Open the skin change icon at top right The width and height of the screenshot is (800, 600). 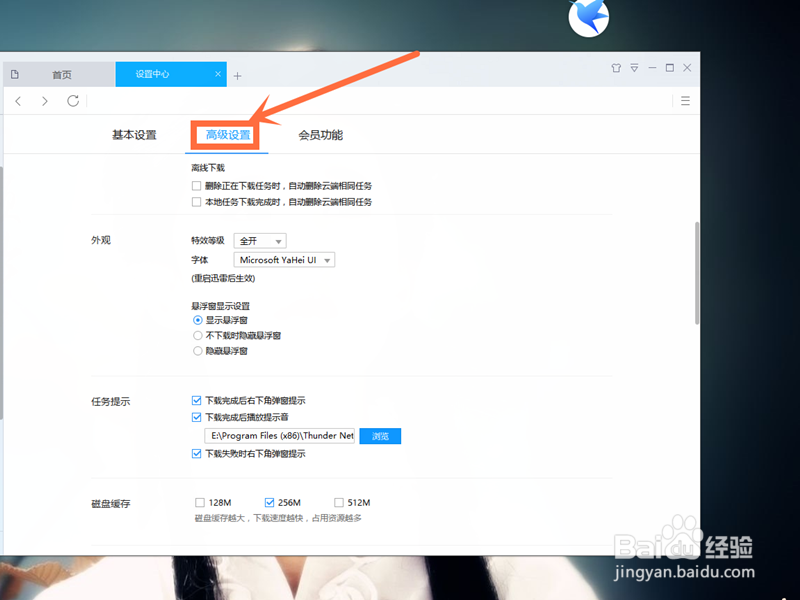[616, 67]
